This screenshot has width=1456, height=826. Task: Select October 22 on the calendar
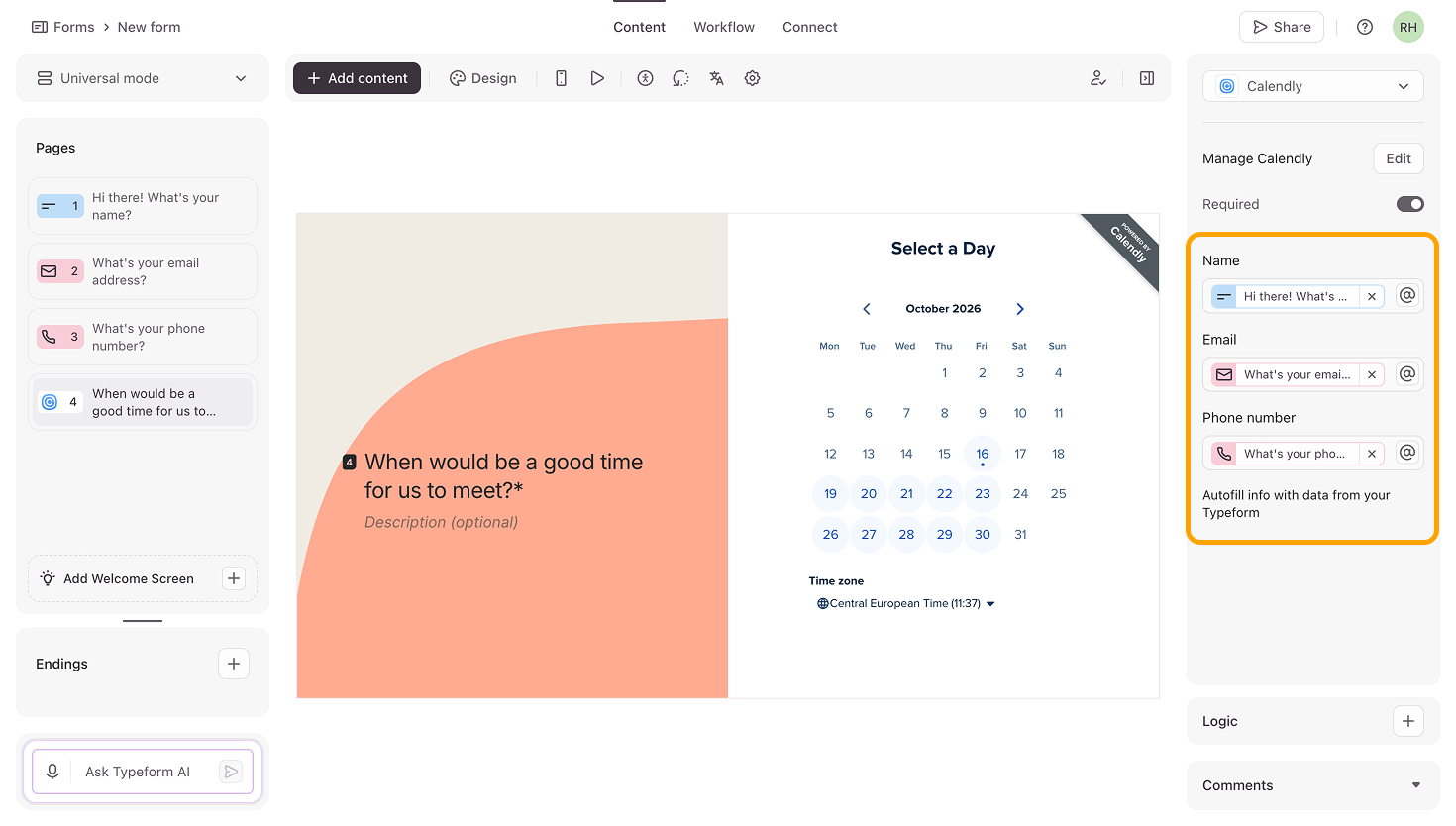point(945,494)
